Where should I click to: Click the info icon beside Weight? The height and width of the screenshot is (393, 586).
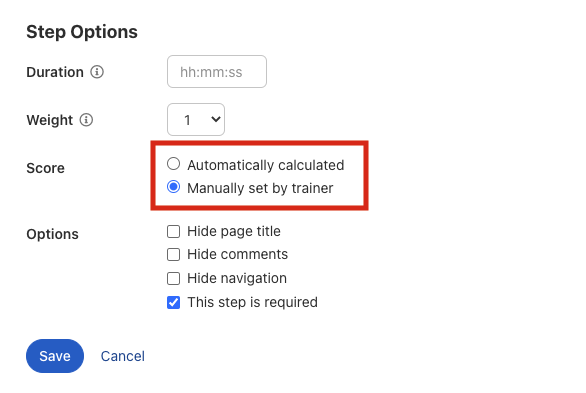click(x=86, y=120)
